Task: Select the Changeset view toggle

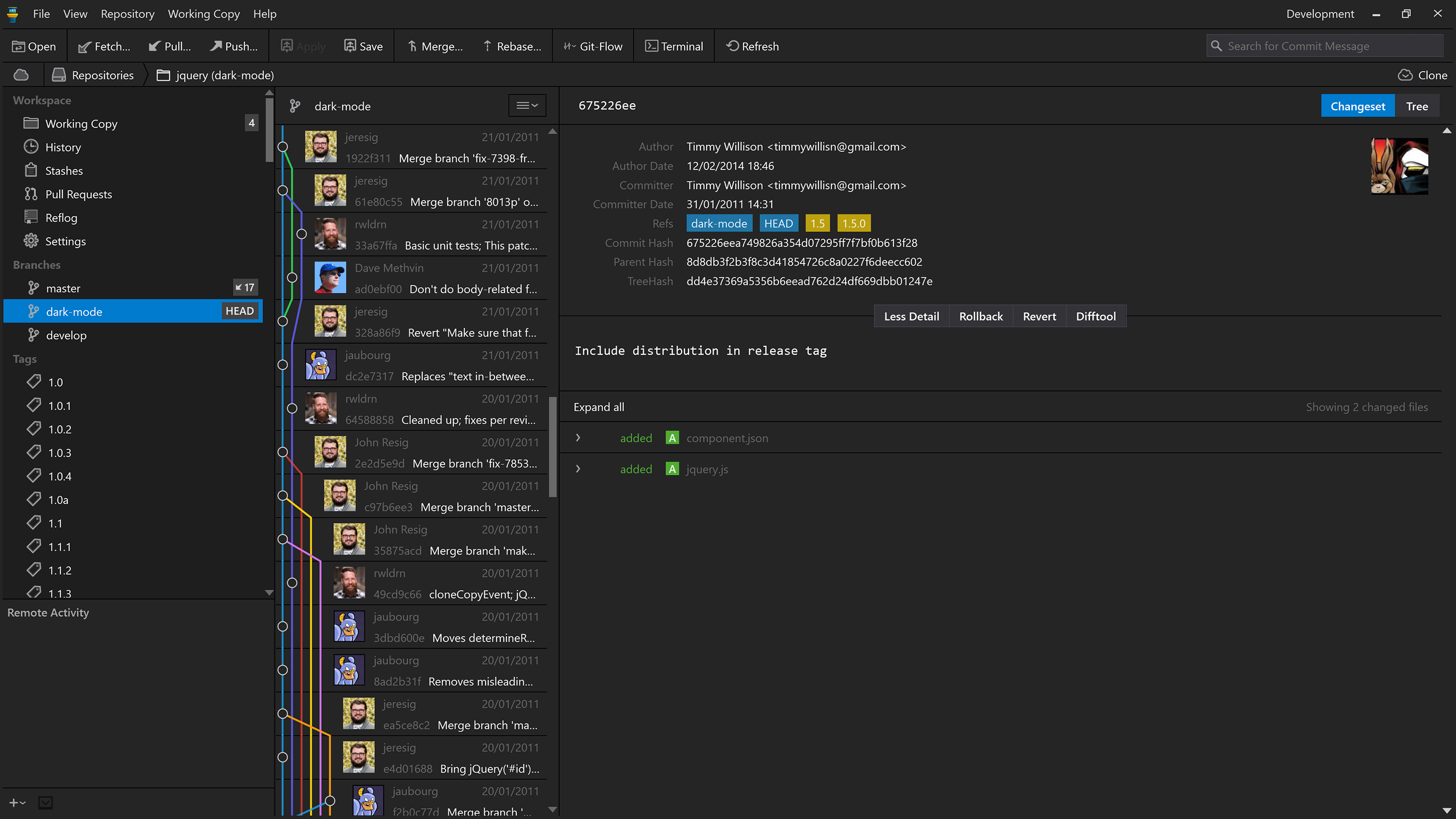Action: pyautogui.click(x=1357, y=106)
